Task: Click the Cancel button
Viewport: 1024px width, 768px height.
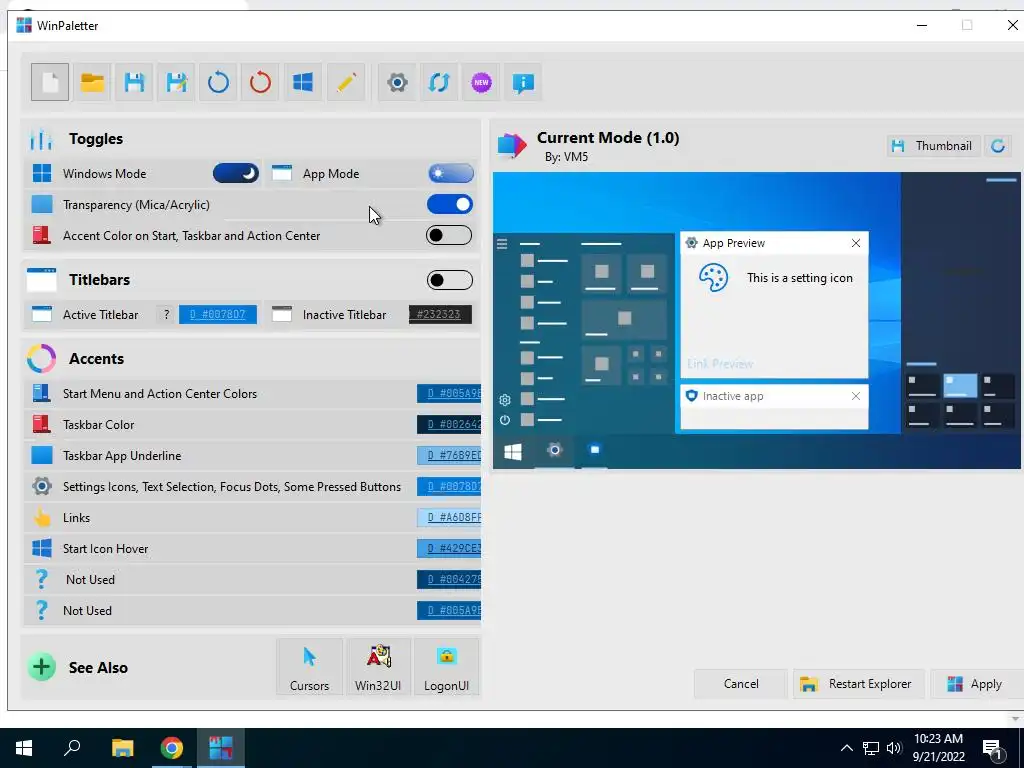Action: [x=741, y=684]
